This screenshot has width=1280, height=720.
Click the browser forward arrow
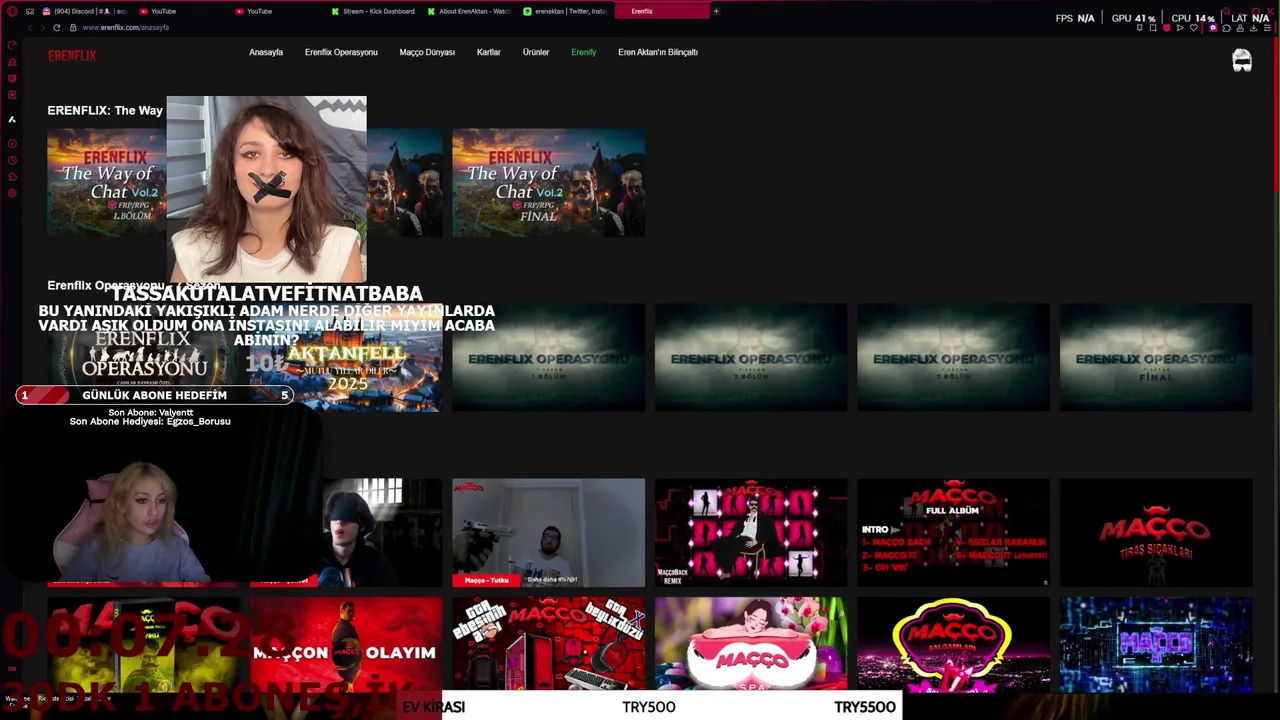click(43, 28)
